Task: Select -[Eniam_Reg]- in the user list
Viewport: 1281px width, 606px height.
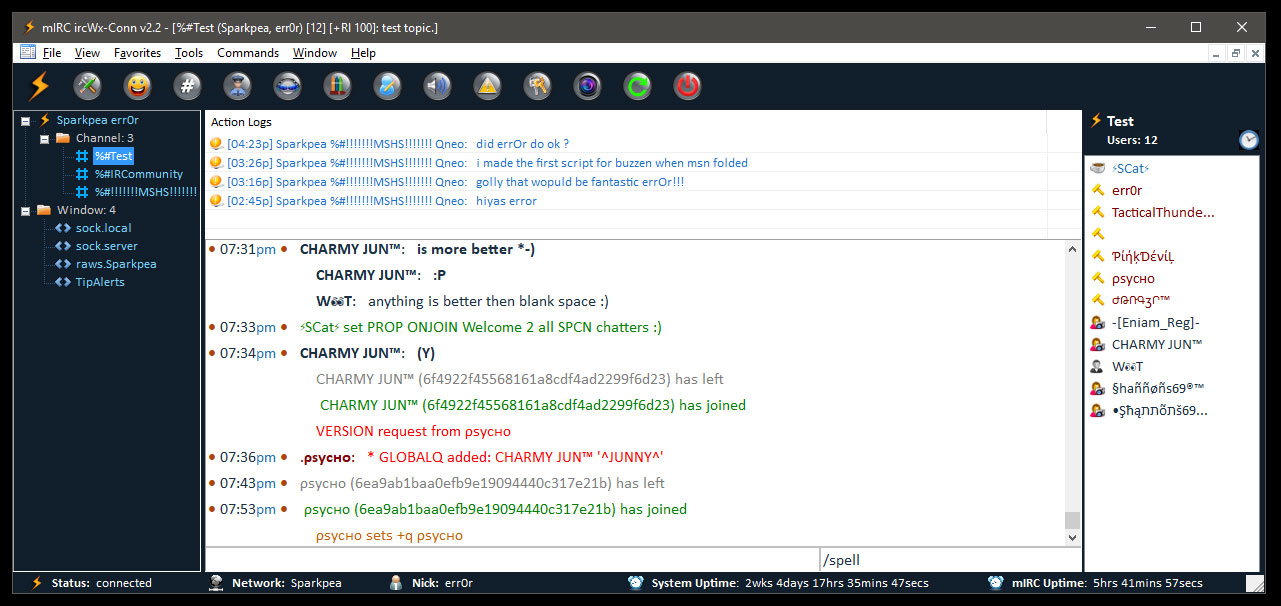Action: click(1155, 322)
